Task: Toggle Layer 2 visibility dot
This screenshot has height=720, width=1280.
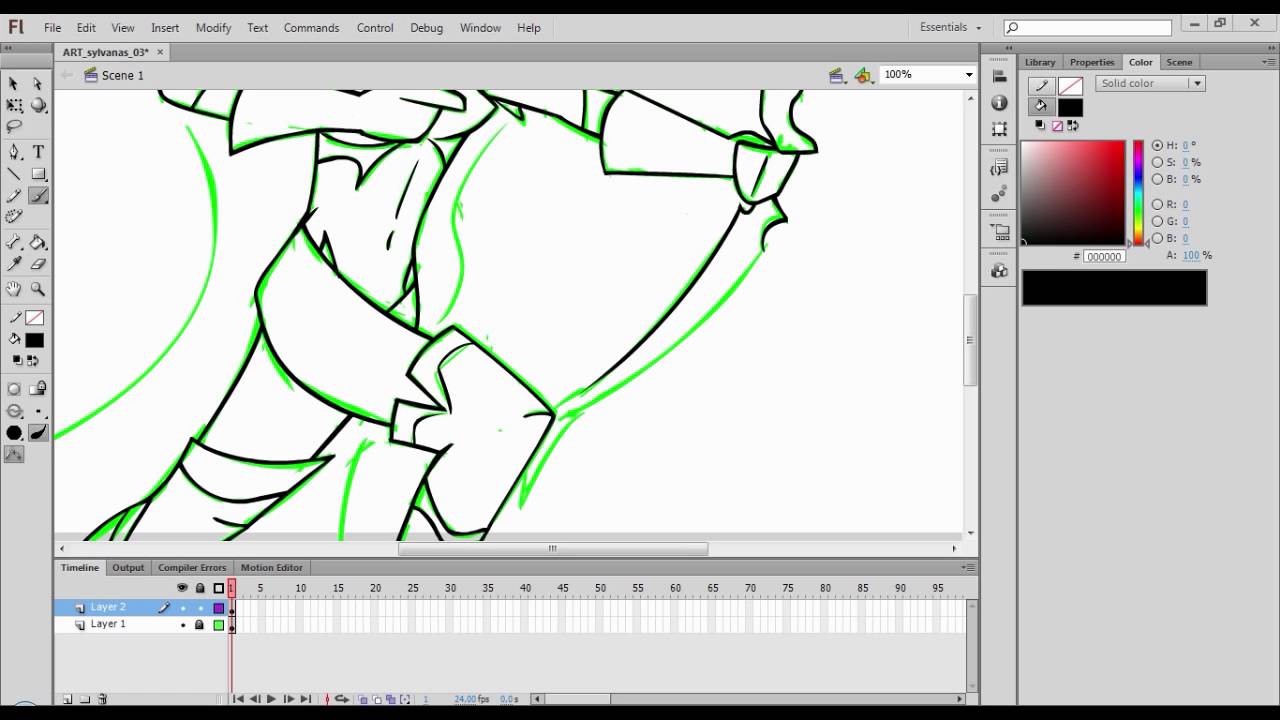Action: (182, 608)
